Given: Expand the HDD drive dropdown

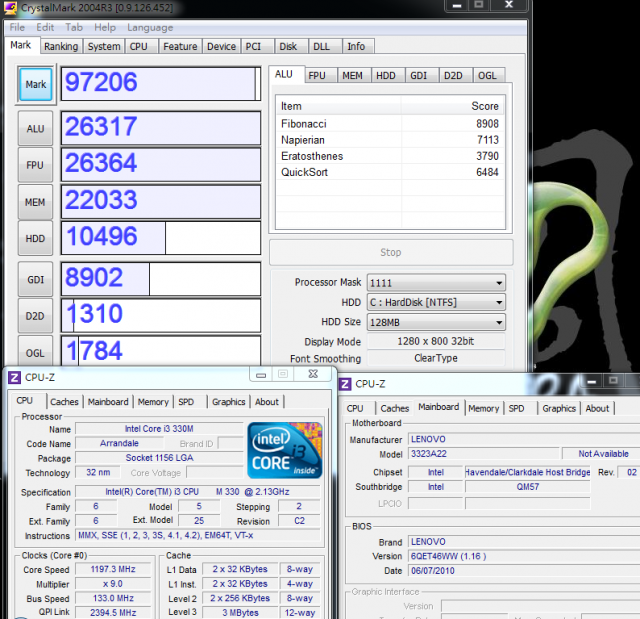Looking at the screenshot, I should pyautogui.click(x=499, y=302).
